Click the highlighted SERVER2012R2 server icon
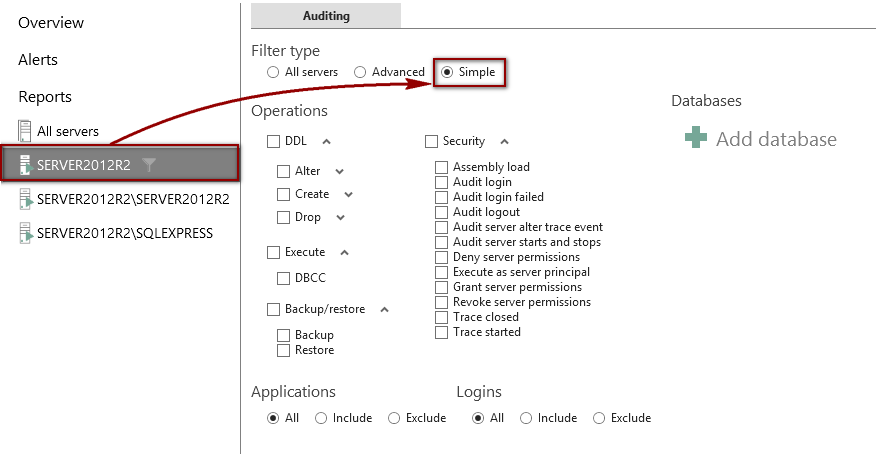 pos(26,165)
